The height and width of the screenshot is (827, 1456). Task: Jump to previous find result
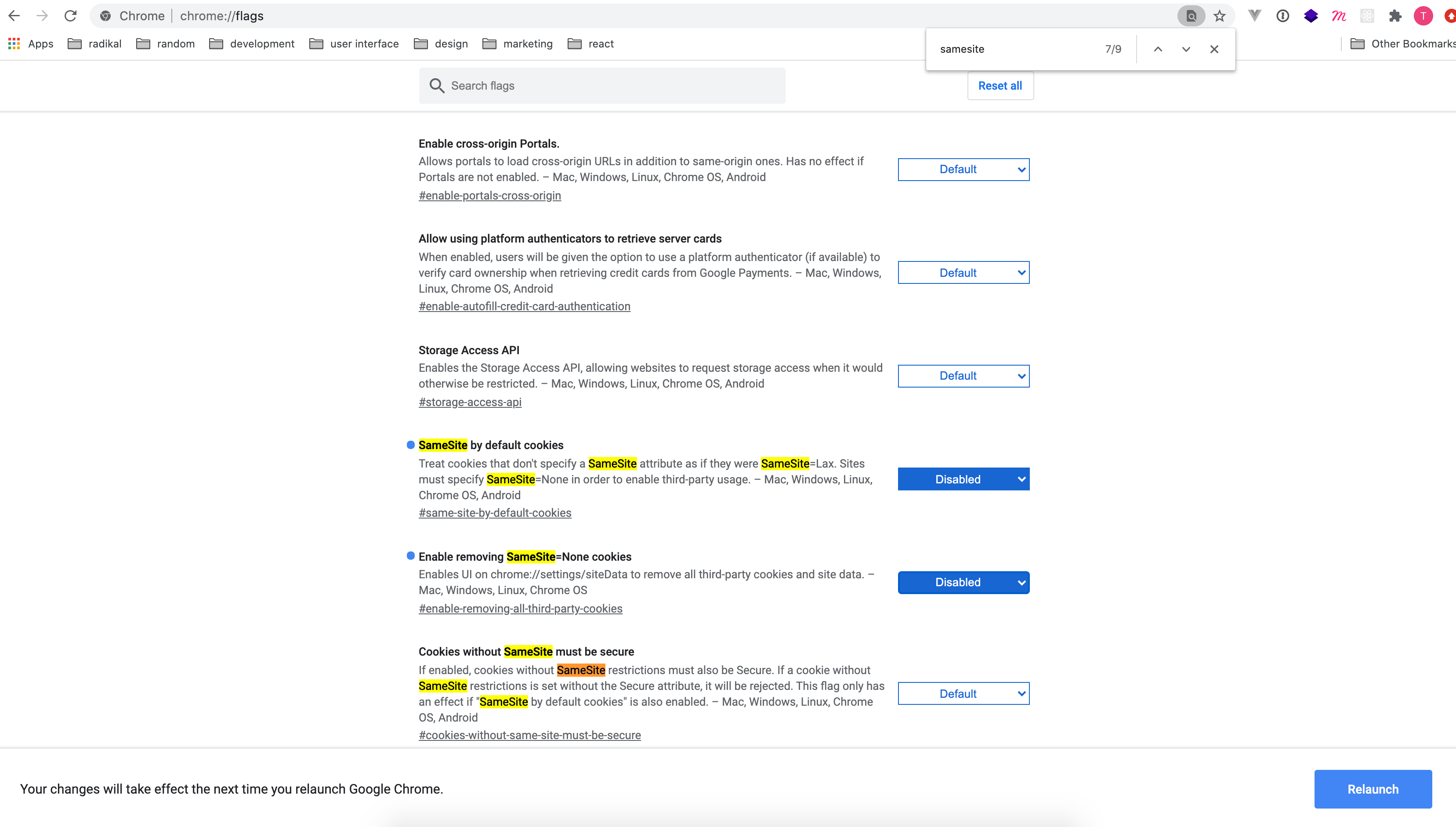click(1158, 49)
